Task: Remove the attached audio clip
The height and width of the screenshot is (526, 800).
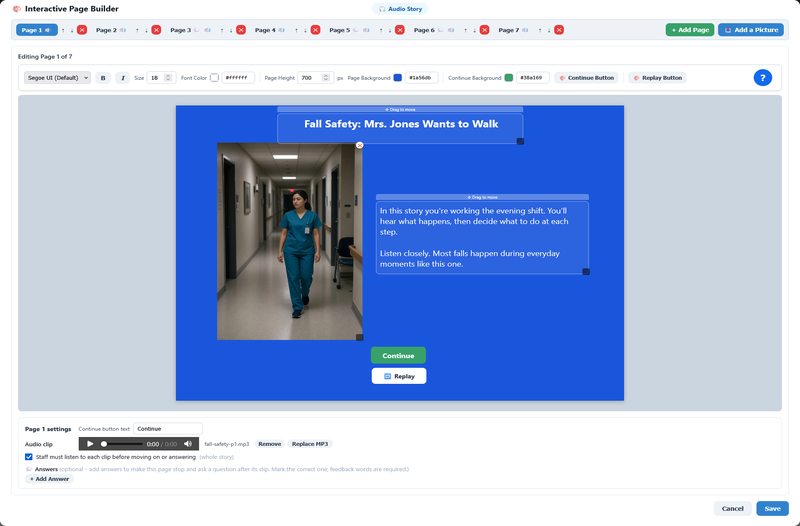Action: tap(269, 444)
